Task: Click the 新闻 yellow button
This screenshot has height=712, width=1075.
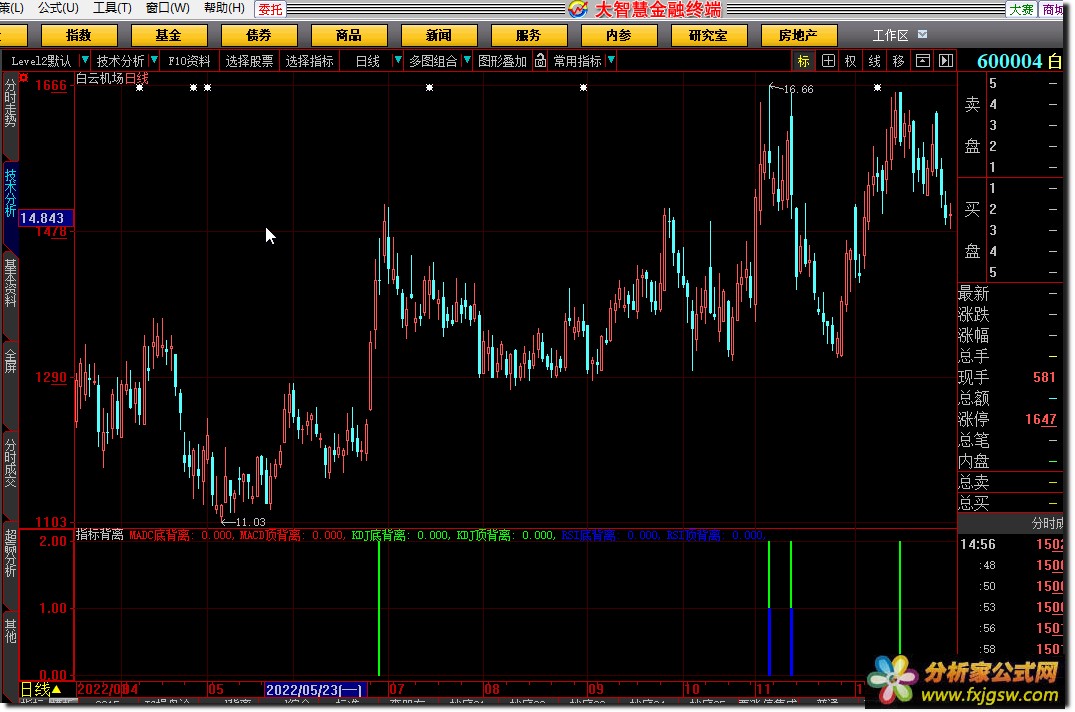Action: click(439, 35)
